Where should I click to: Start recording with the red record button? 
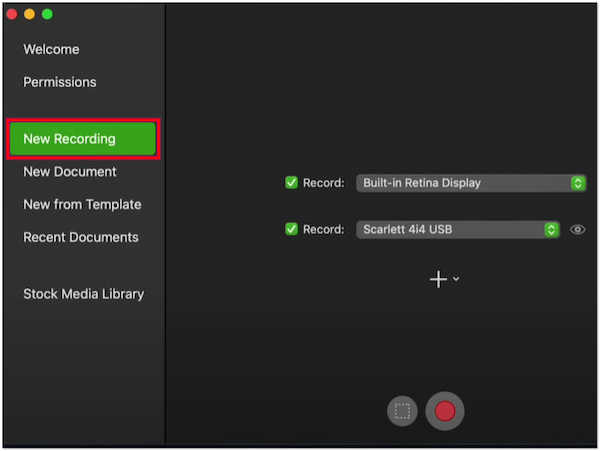445,411
